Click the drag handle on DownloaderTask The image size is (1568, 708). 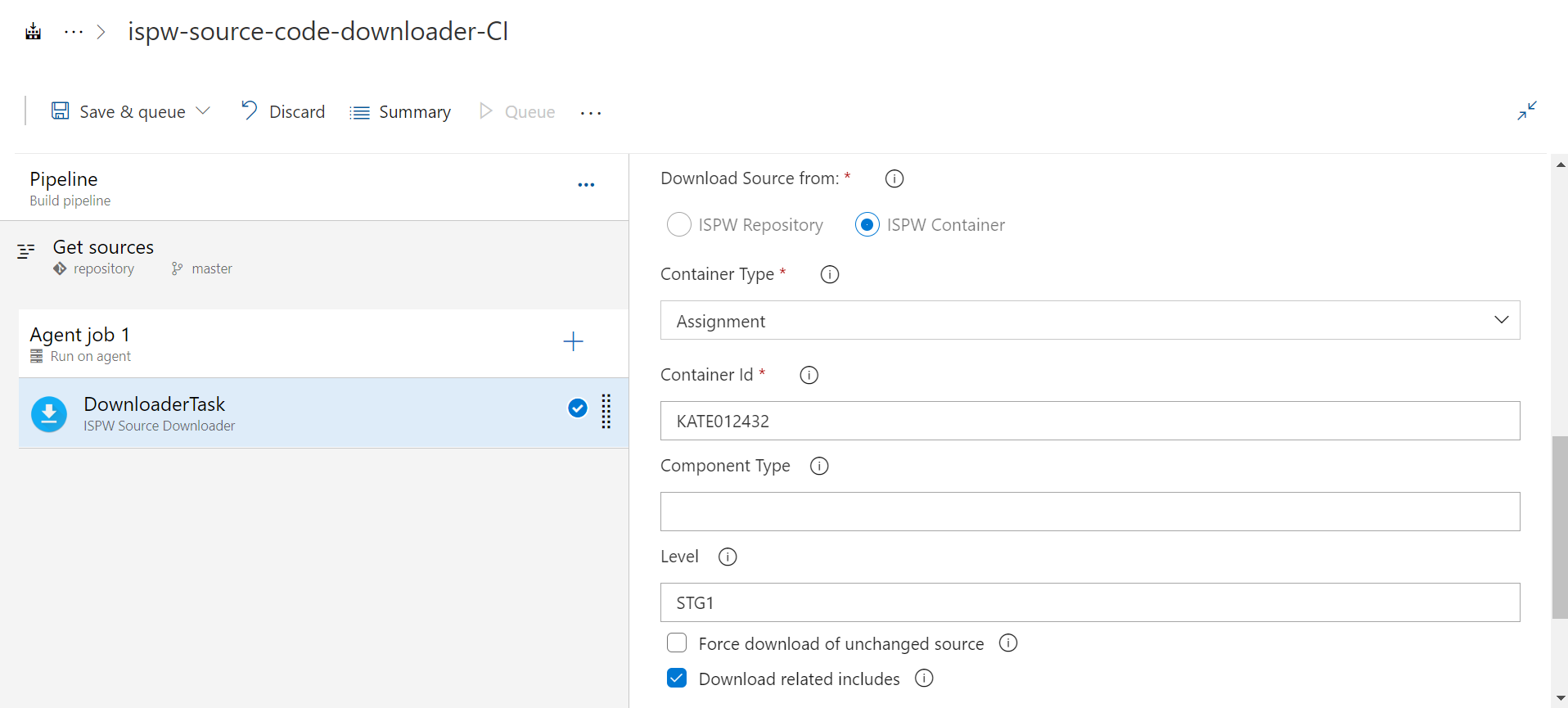pos(606,412)
